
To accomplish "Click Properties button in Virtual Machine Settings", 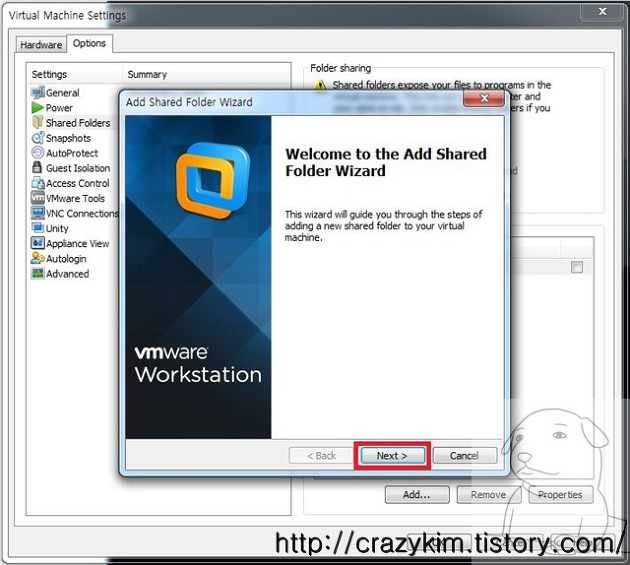I will (560, 495).
